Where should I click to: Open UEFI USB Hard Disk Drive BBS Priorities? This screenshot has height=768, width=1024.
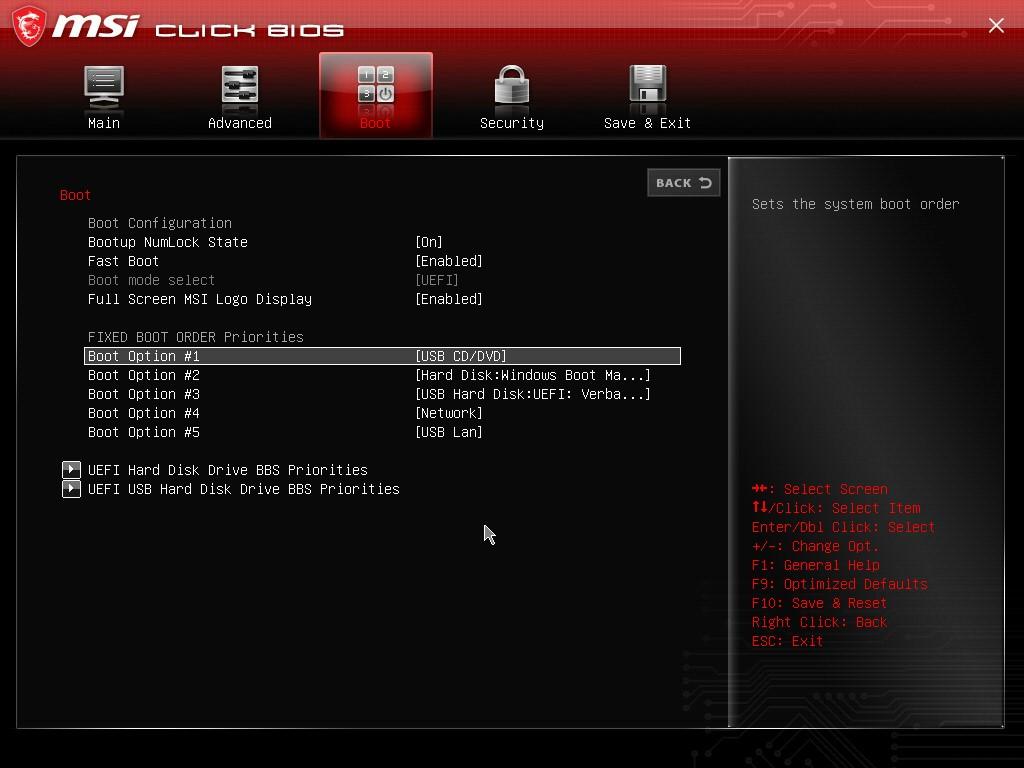pyautogui.click(x=244, y=488)
